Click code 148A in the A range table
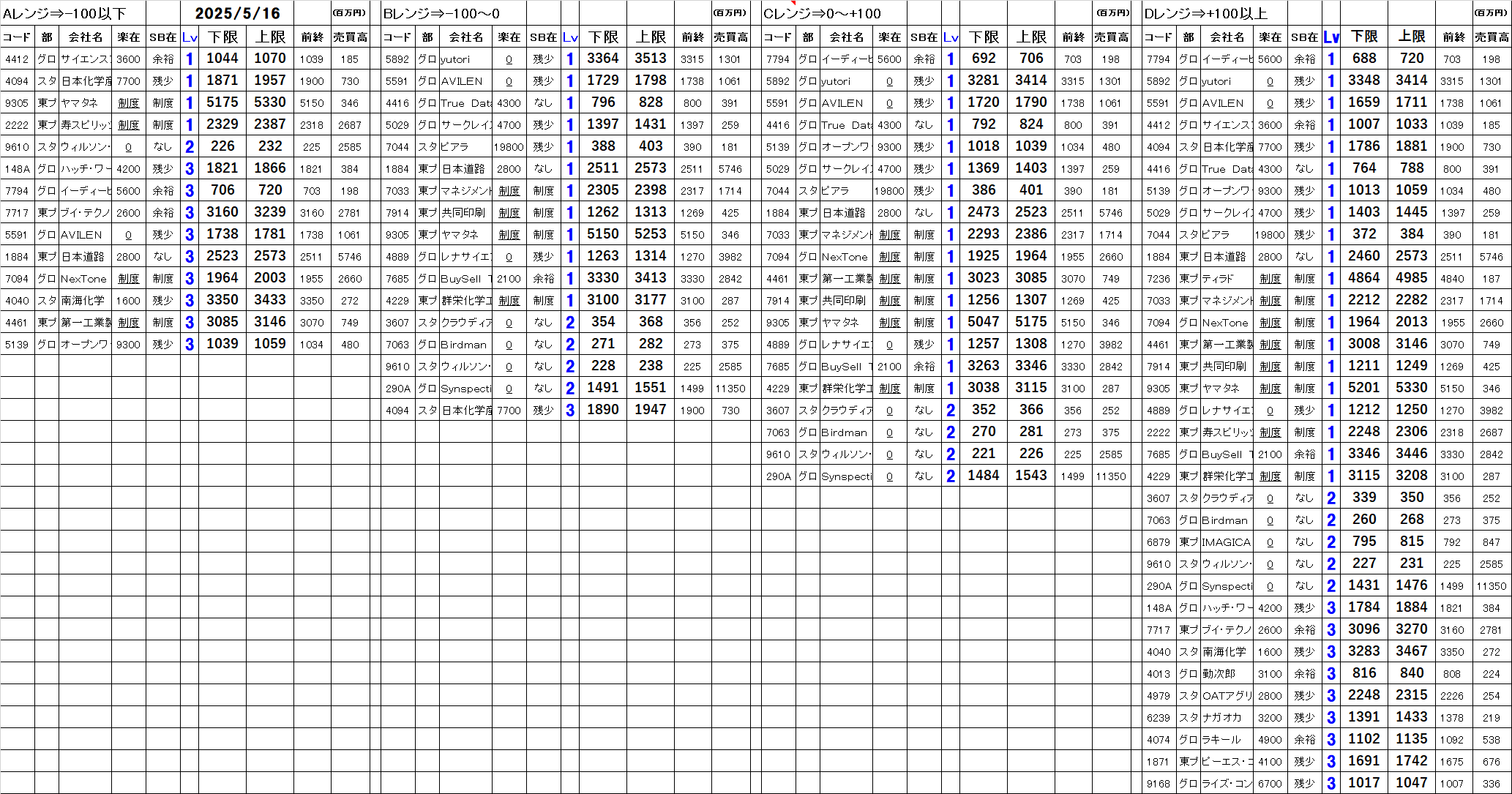The image size is (1512, 794). (17, 169)
